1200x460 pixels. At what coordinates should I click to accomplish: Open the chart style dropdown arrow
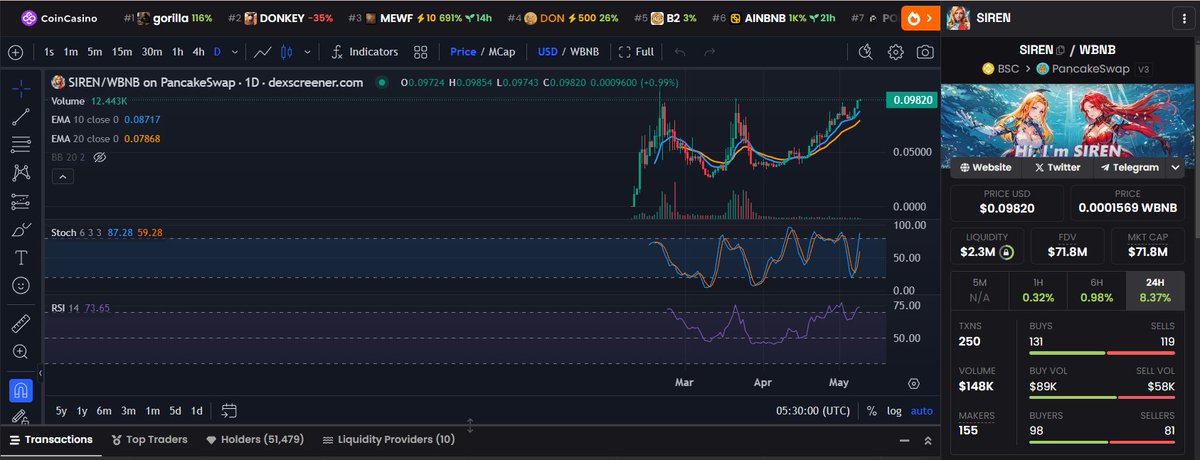coord(306,52)
